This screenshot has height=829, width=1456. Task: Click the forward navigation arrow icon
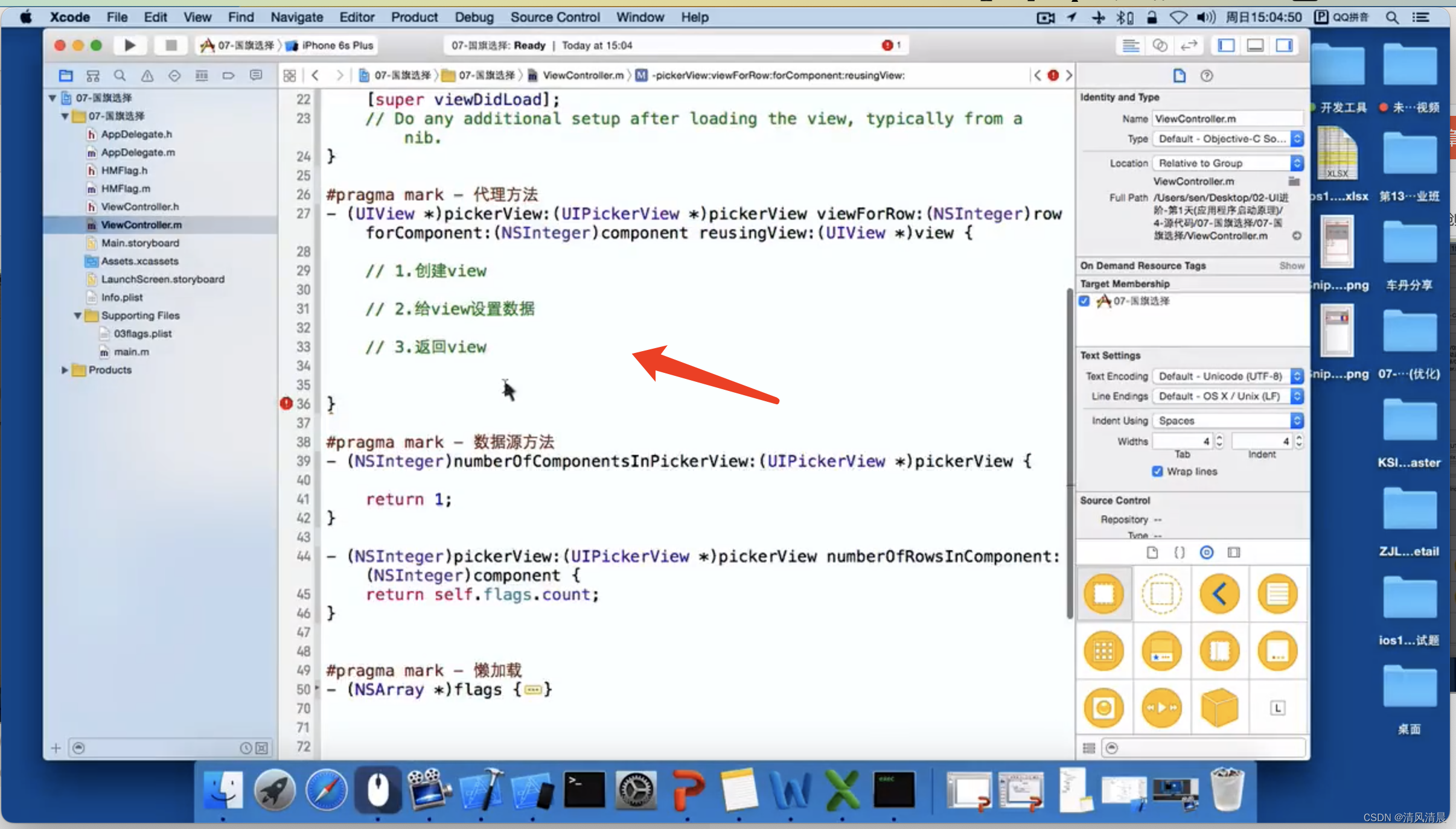[338, 74]
